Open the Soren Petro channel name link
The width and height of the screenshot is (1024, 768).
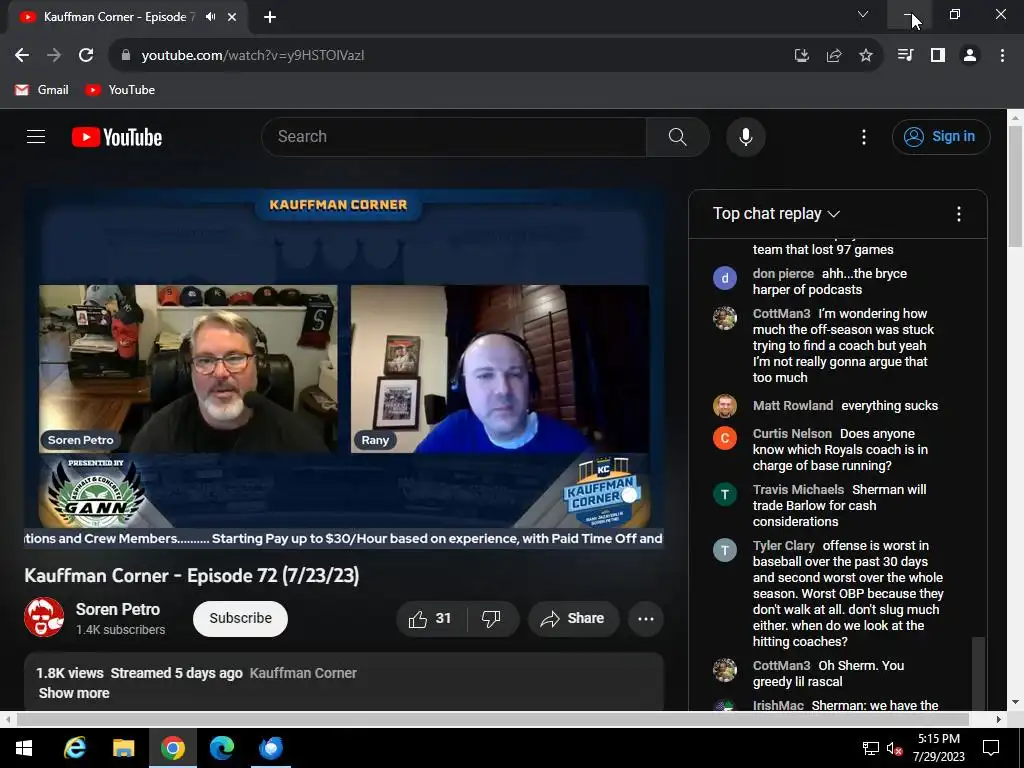pos(118,609)
